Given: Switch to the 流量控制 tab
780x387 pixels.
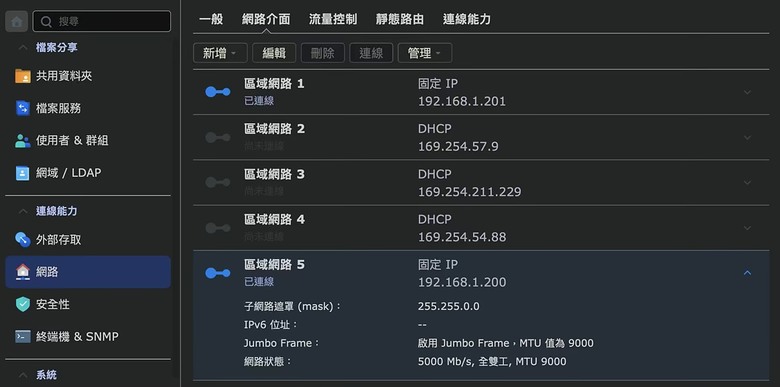Looking at the screenshot, I should pyautogui.click(x=333, y=19).
